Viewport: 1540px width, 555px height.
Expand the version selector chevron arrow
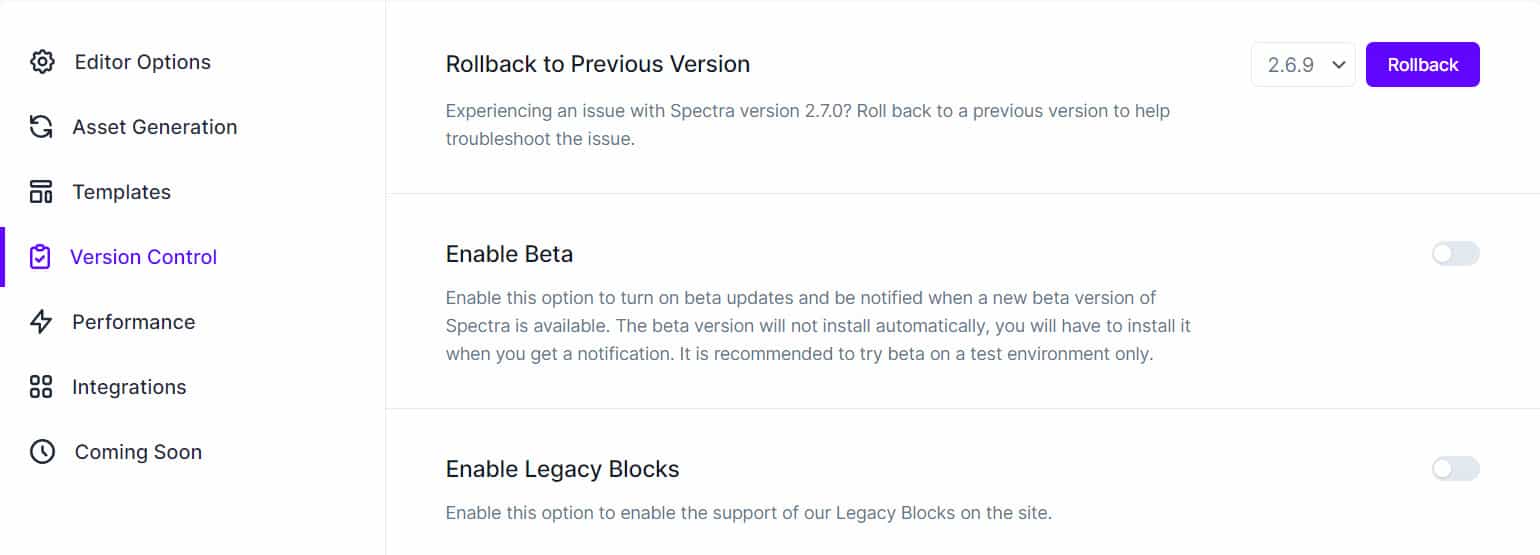coord(1338,65)
